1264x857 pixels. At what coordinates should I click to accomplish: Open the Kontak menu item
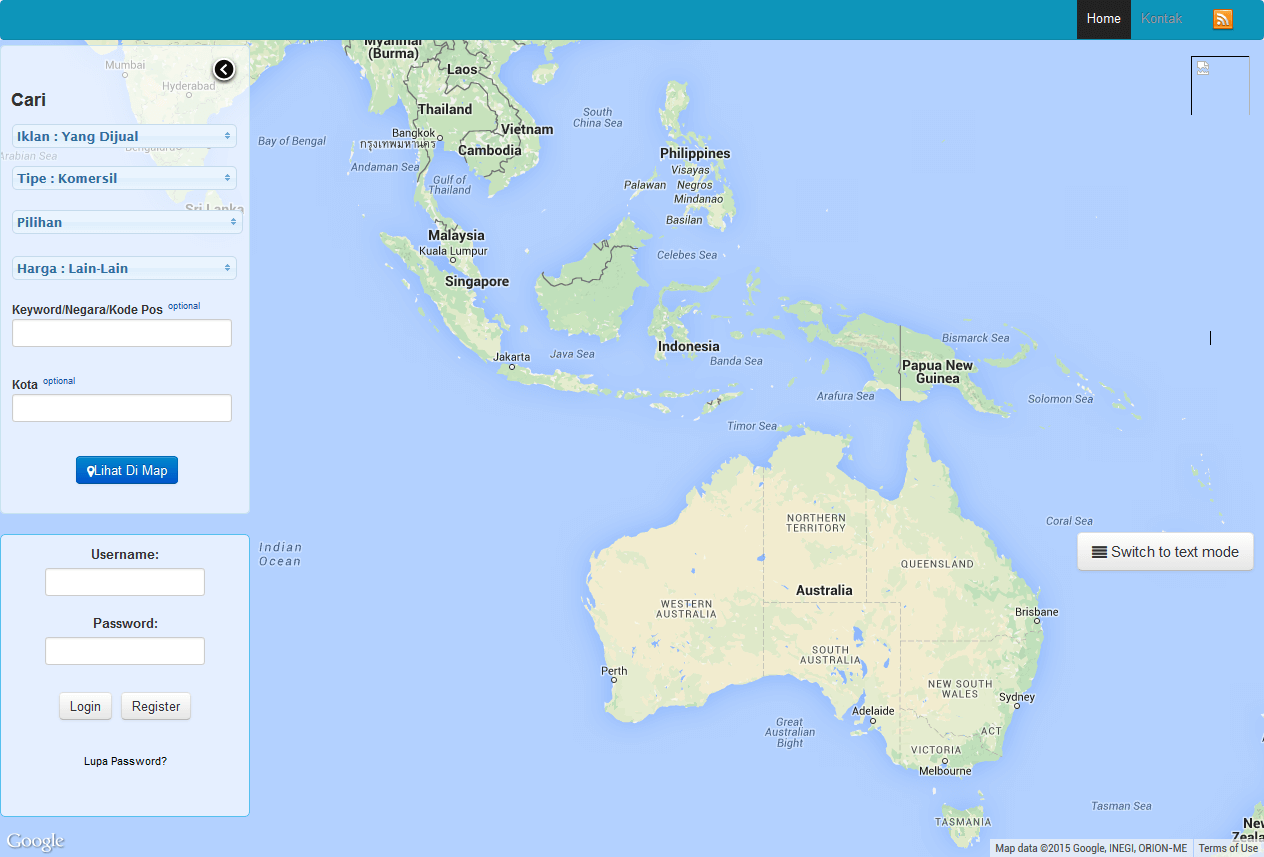(x=1161, y=19)
